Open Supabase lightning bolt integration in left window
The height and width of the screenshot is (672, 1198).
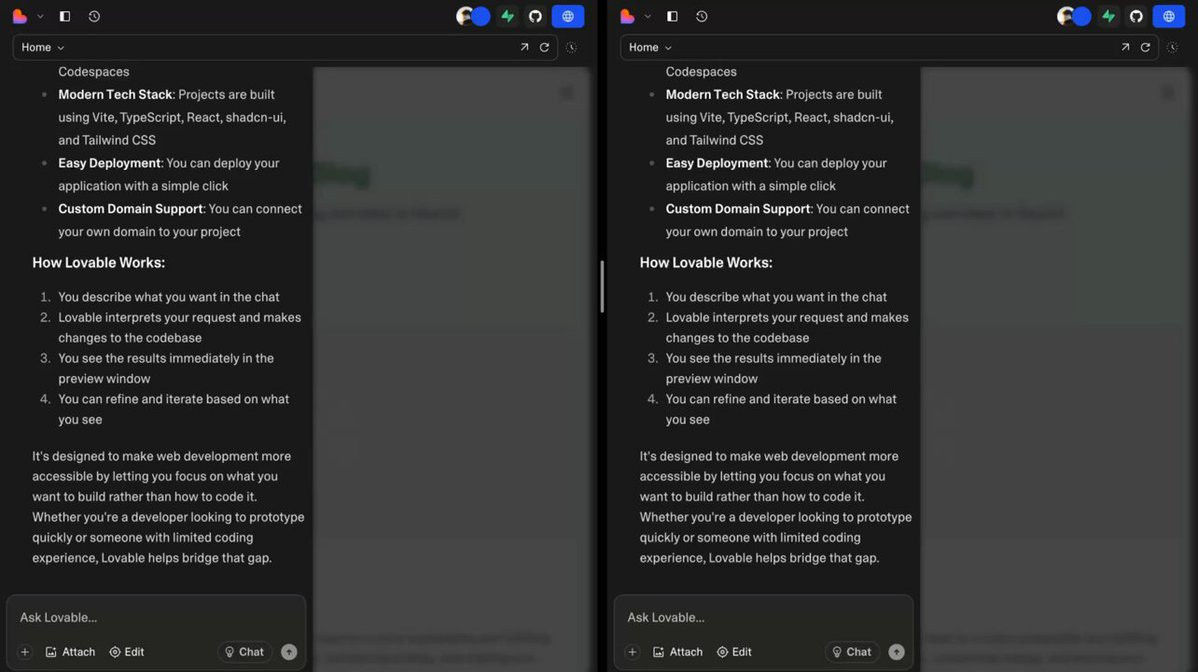click(x=507, y=16)
